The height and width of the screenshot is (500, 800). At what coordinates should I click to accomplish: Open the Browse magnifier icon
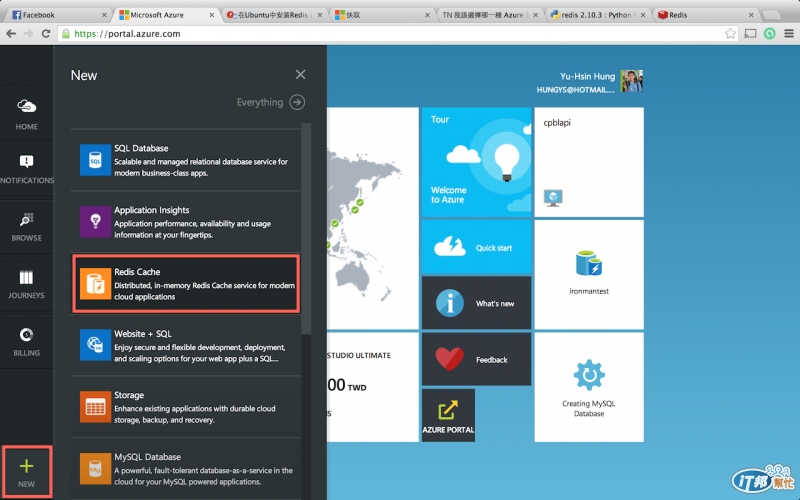27,219
